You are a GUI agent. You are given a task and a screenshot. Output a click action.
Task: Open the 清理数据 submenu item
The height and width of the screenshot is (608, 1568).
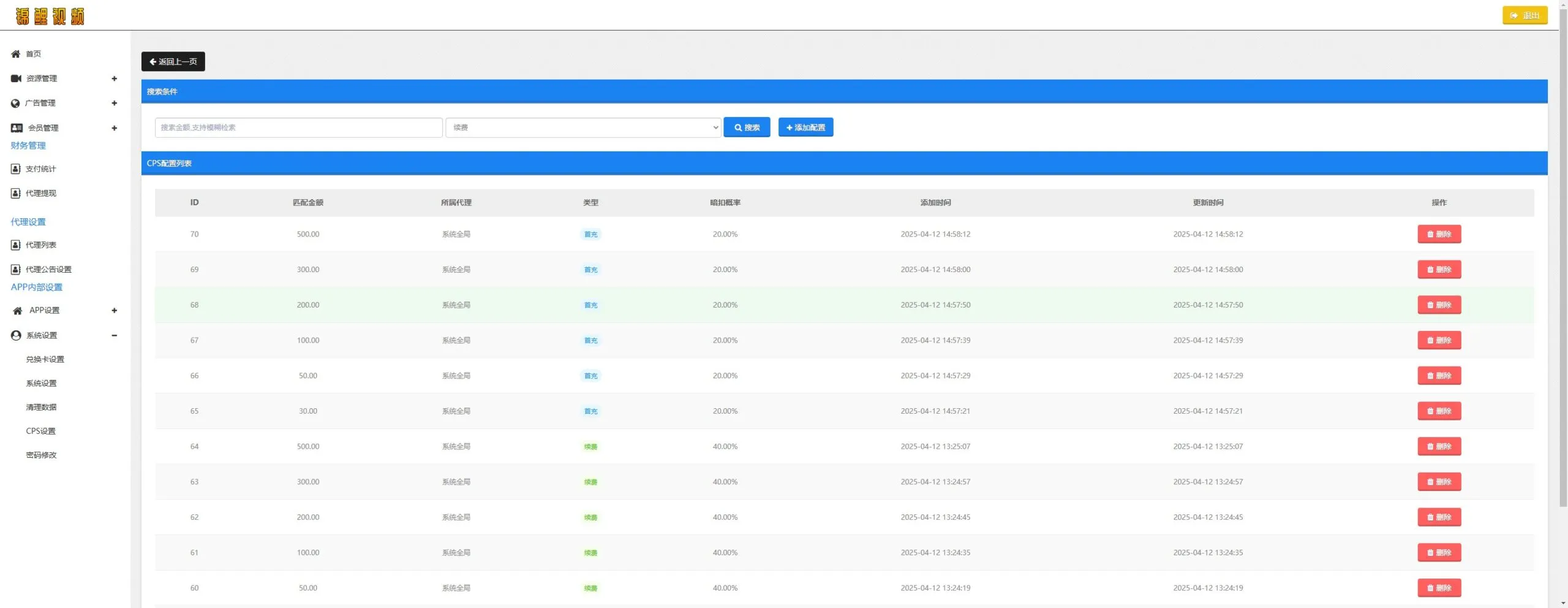pos(41,407)
